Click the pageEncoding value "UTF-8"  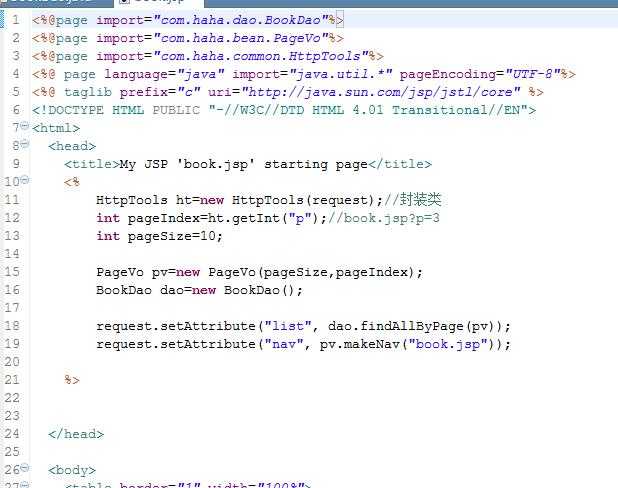533,74
